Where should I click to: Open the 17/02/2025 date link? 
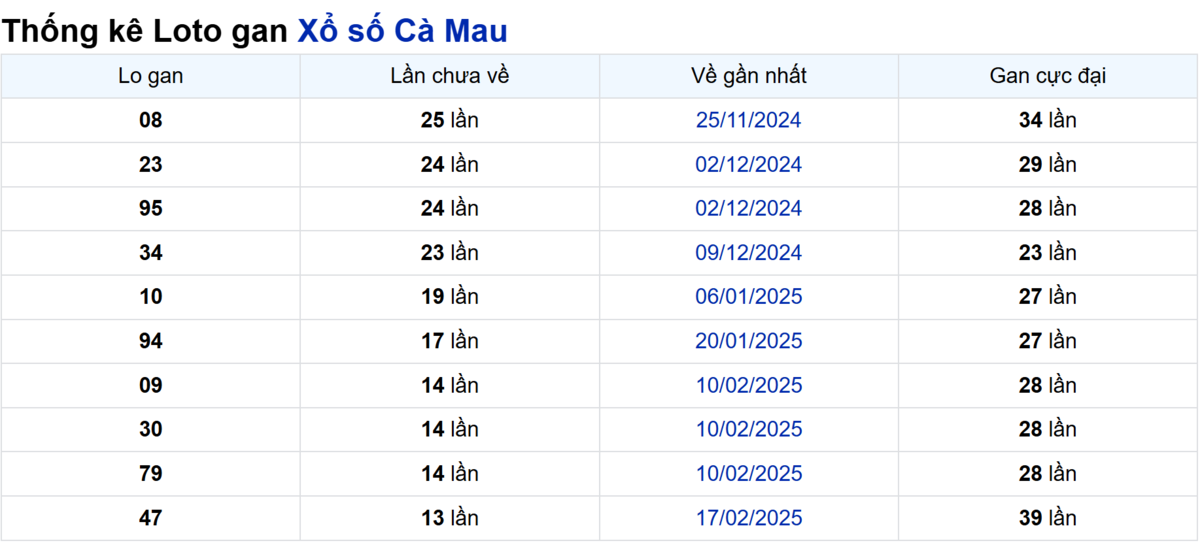749,518
